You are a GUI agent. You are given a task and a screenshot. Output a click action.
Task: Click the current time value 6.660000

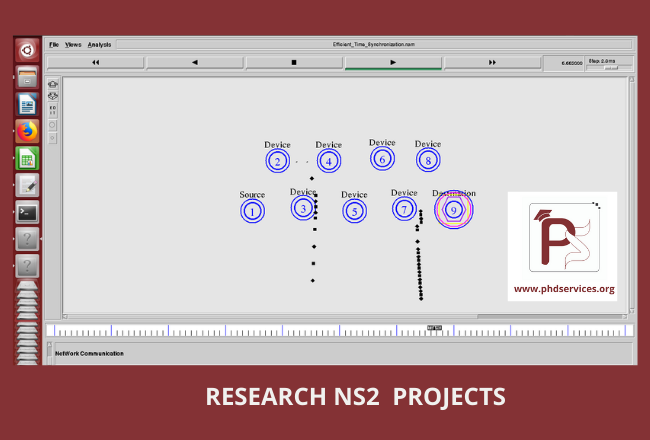pyautogui.click(x=572, y=63)
